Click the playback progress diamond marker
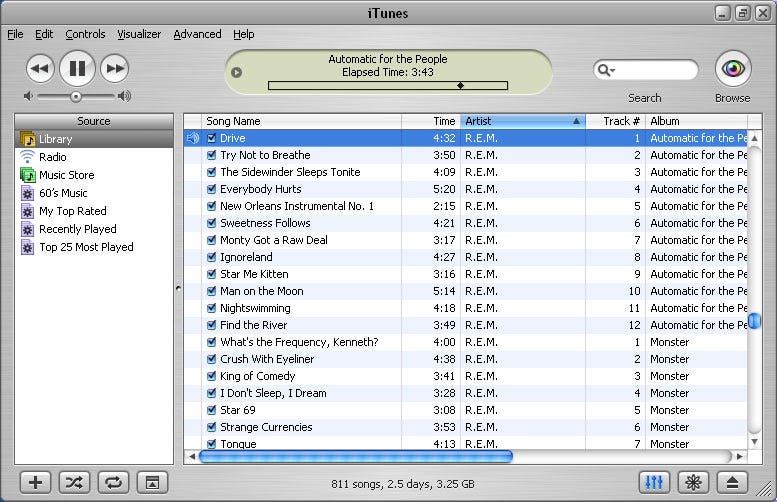 [460, 86]
